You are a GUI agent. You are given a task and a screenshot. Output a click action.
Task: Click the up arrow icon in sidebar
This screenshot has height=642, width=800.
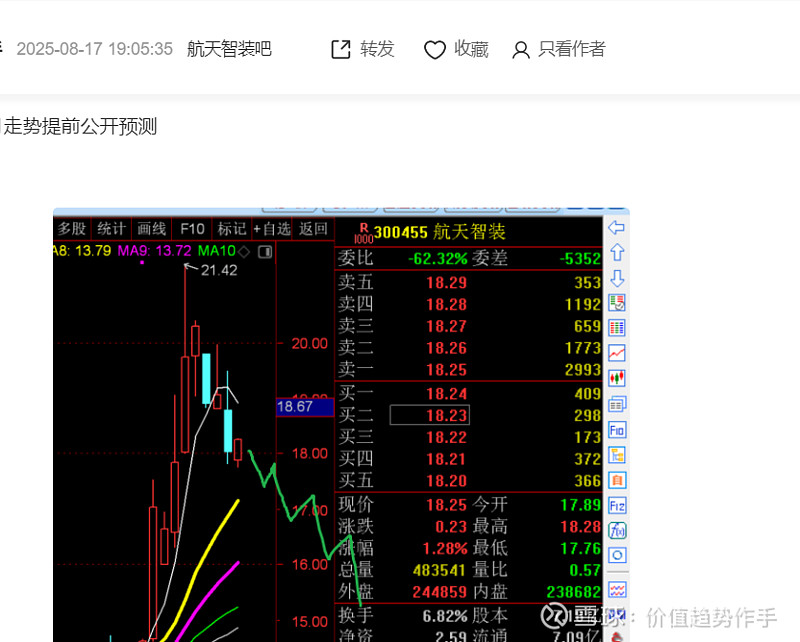[x=617, y=252]
